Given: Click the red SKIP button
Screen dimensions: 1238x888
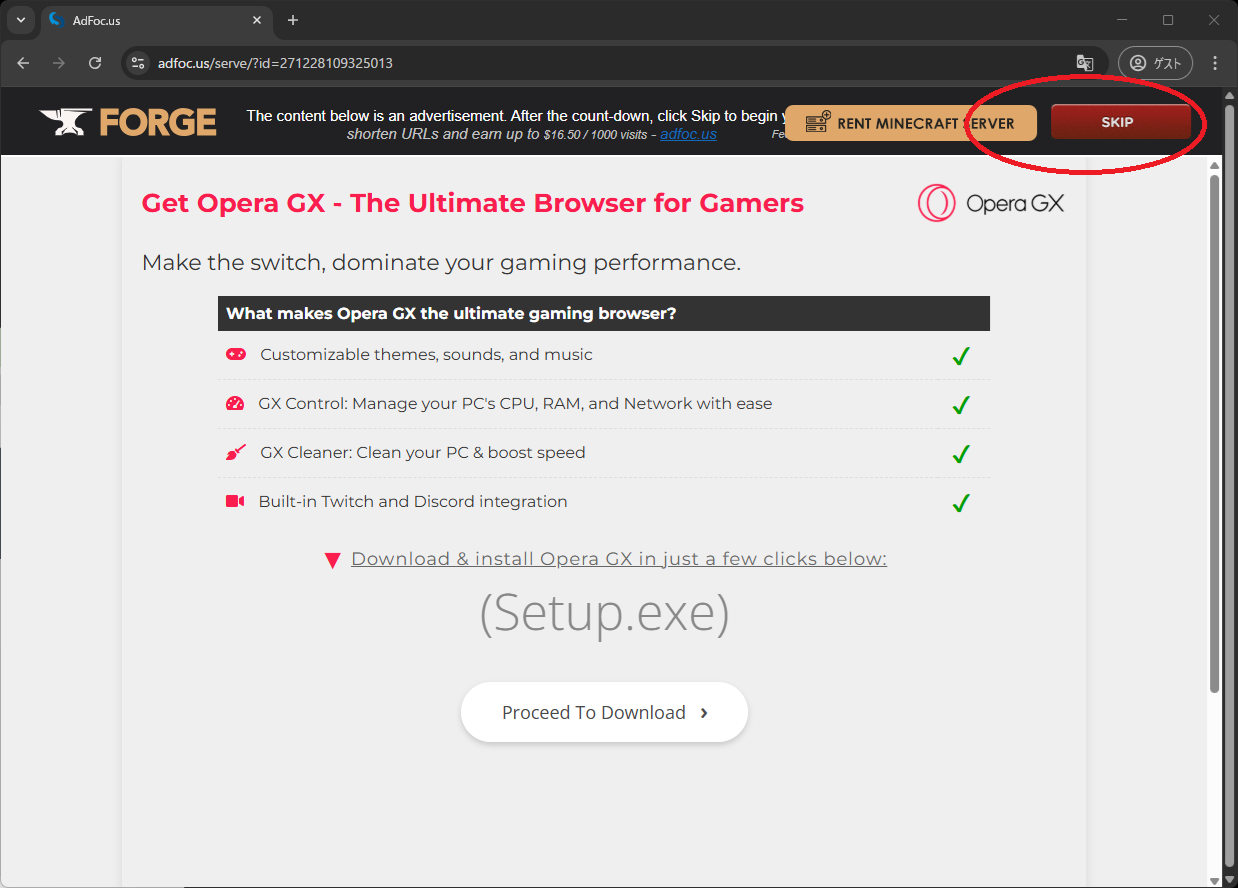Looking at the screenshot, I should pos(1120,122).
